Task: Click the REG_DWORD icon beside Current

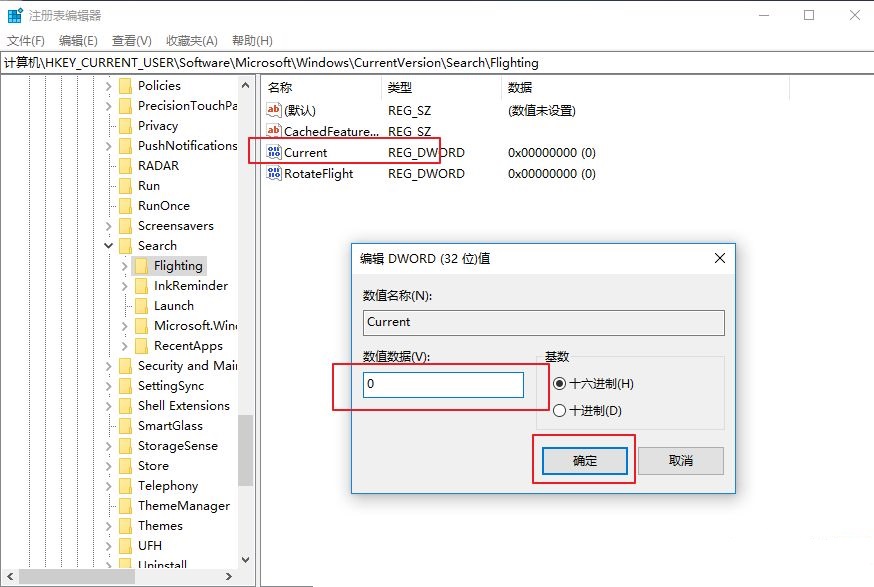Action: [273, 152]
